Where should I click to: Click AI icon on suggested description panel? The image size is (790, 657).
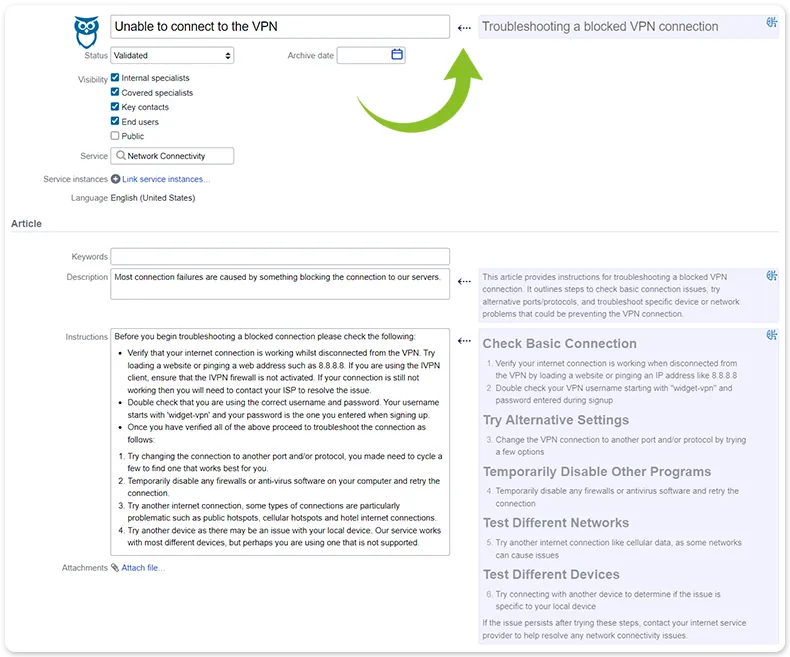pos(771,276)
